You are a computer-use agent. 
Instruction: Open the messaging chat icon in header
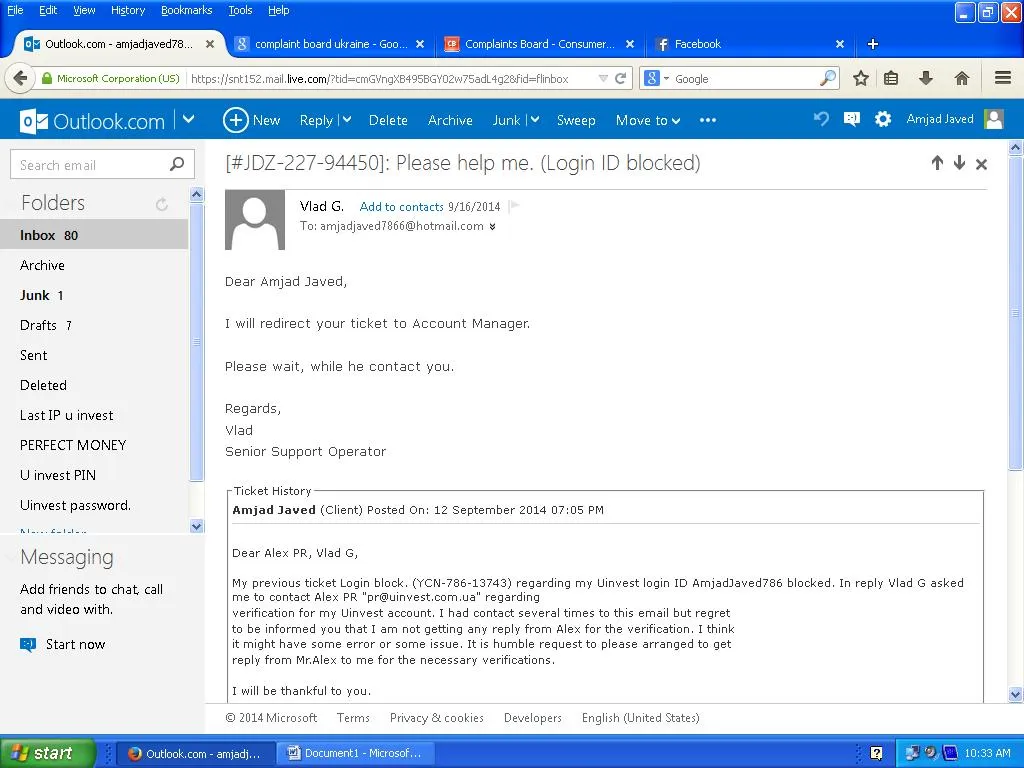coord(852,119)
